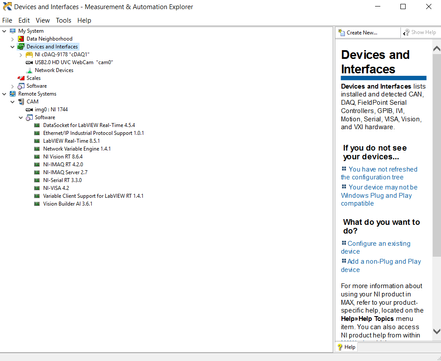The width and height of the screenshot is (441, 361).
Task: Select 'NI-VISA 4.2' text
Action: 56,188
